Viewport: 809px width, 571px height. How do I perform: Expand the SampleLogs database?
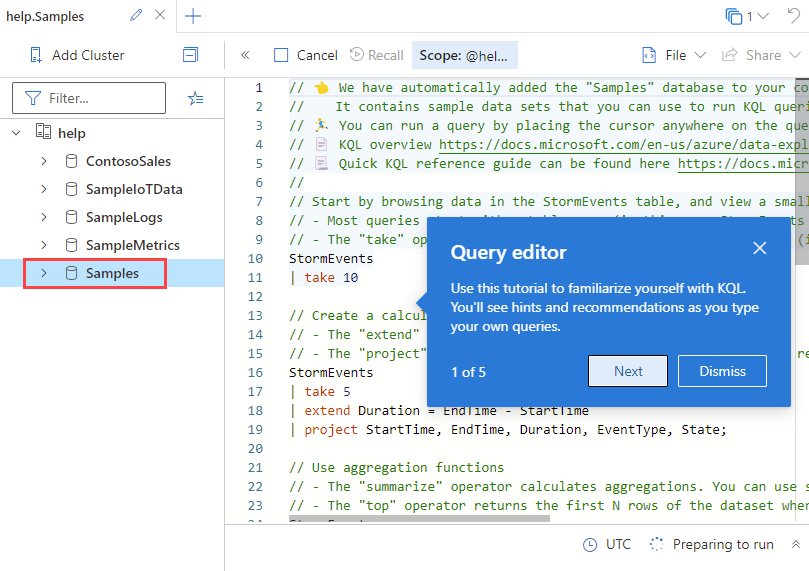point(44,217)
